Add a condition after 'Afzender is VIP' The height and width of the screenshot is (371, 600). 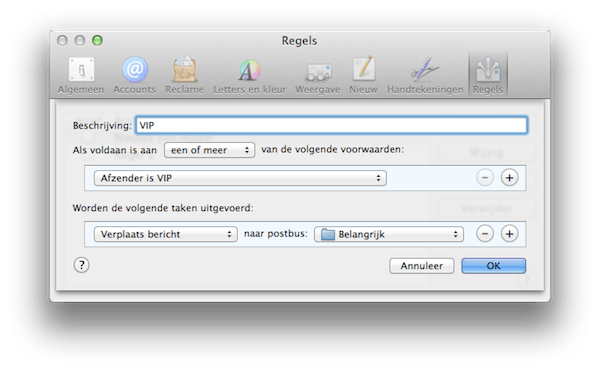(509, 178)
